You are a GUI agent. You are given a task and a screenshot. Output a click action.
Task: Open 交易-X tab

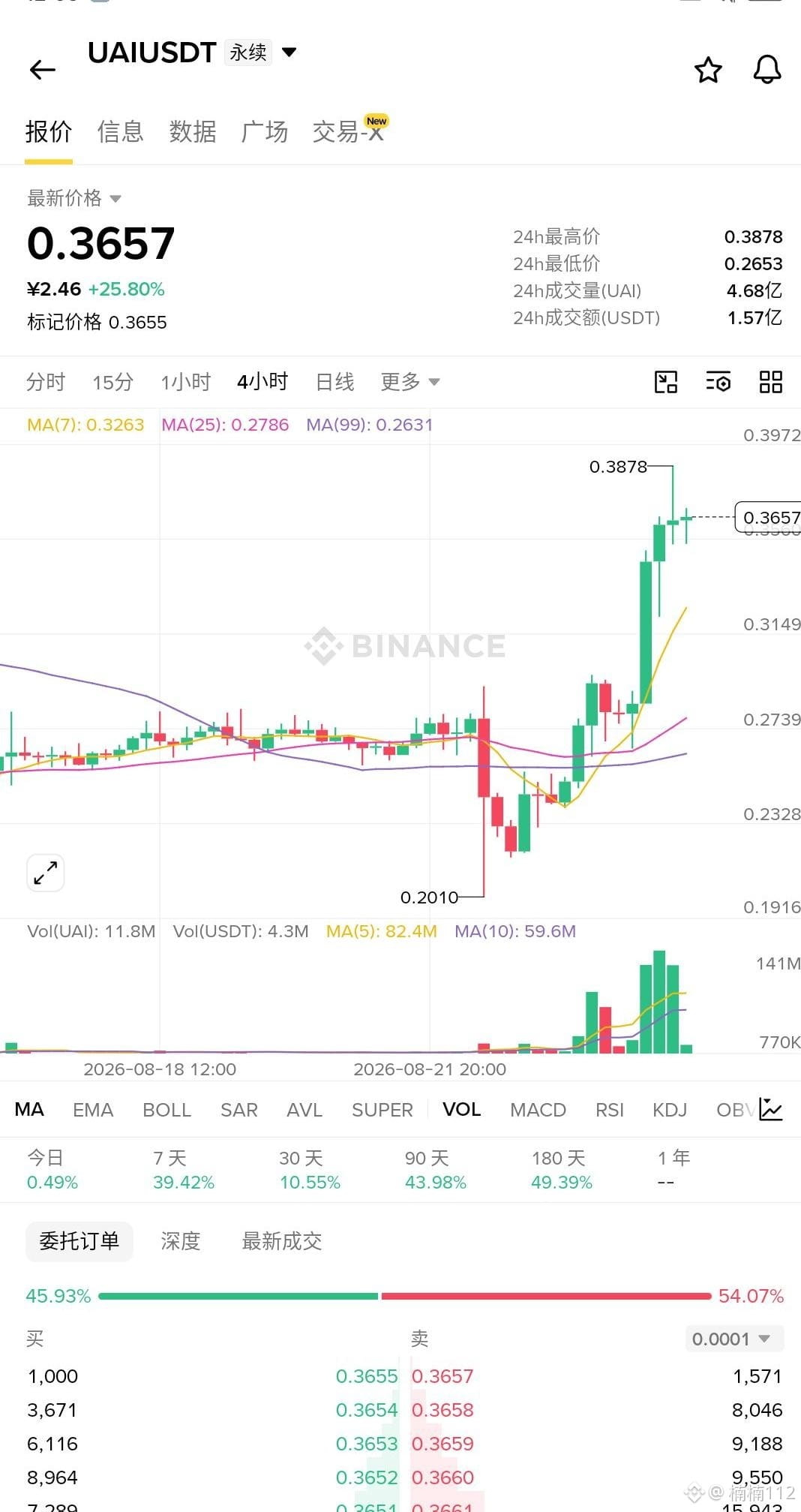coord(349,131)
